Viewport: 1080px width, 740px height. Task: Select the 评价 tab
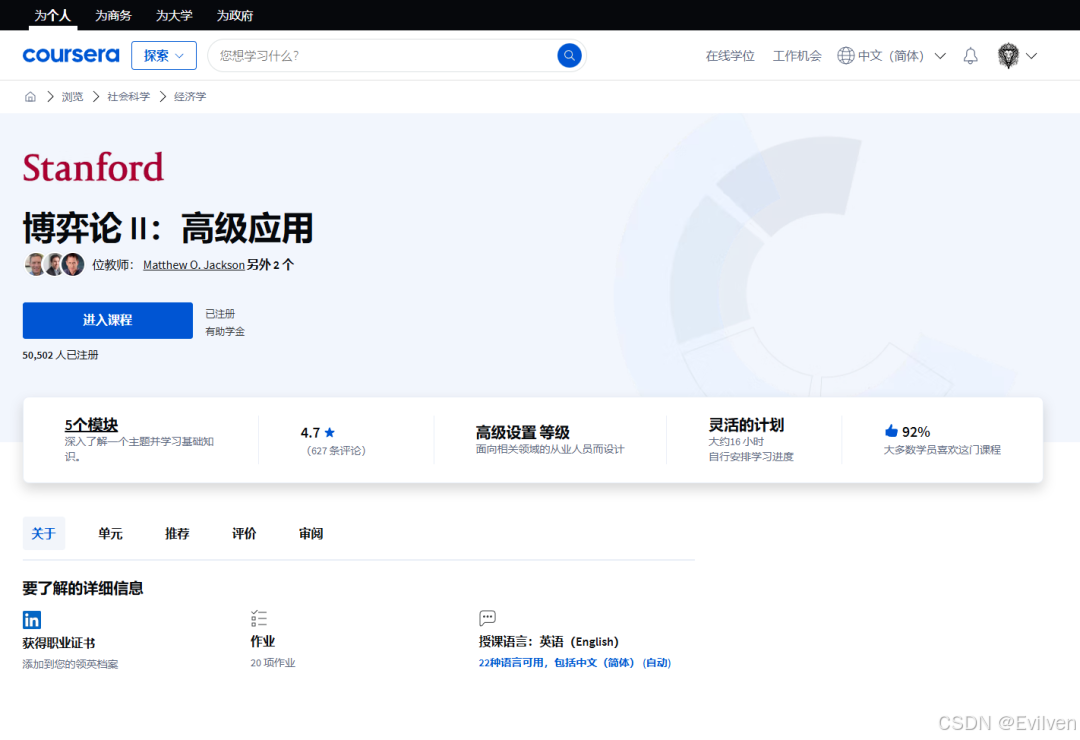tap(244, 533)
